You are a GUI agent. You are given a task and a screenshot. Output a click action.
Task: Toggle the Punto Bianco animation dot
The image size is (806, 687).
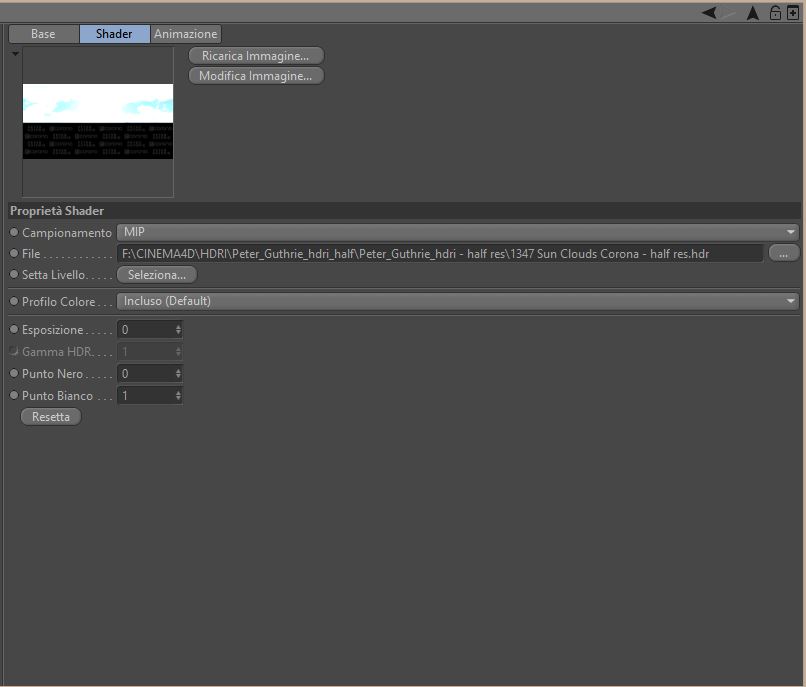(14, 395)
